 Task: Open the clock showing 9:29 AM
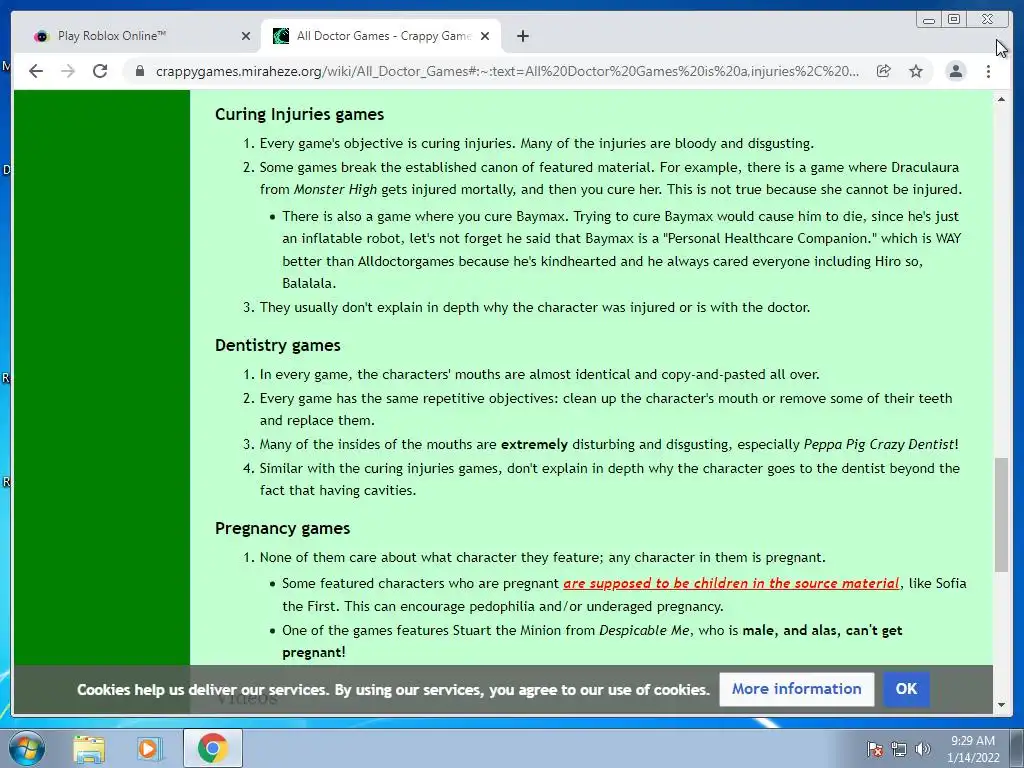(973, 749)
